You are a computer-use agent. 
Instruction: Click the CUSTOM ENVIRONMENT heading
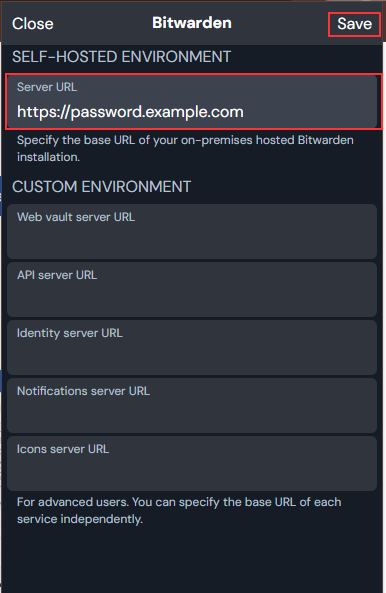pyautogui.click(x=102, y=187)
